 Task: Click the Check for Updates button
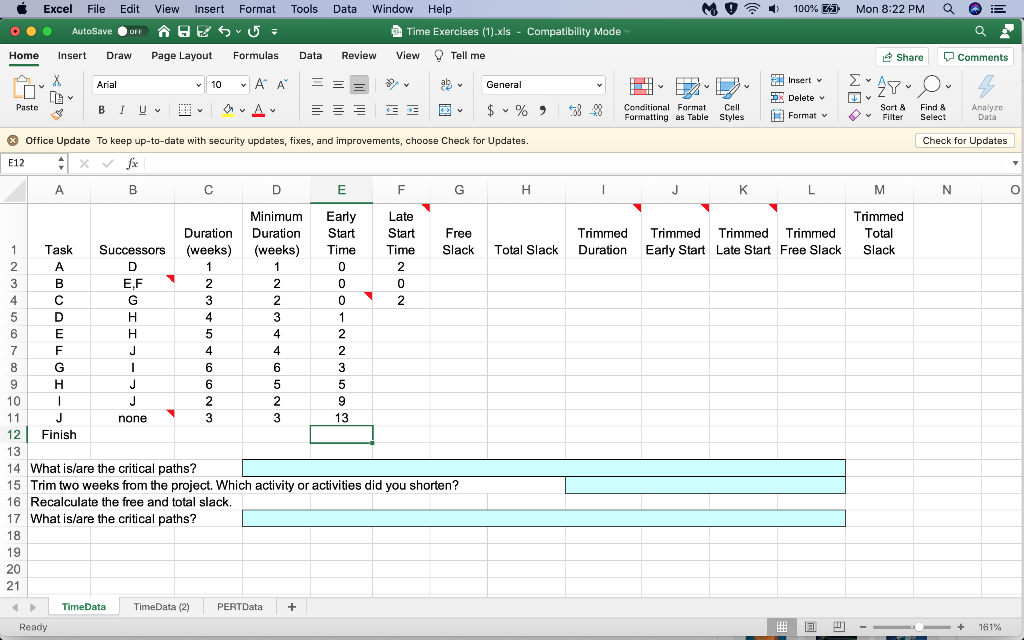click(964, 140)
